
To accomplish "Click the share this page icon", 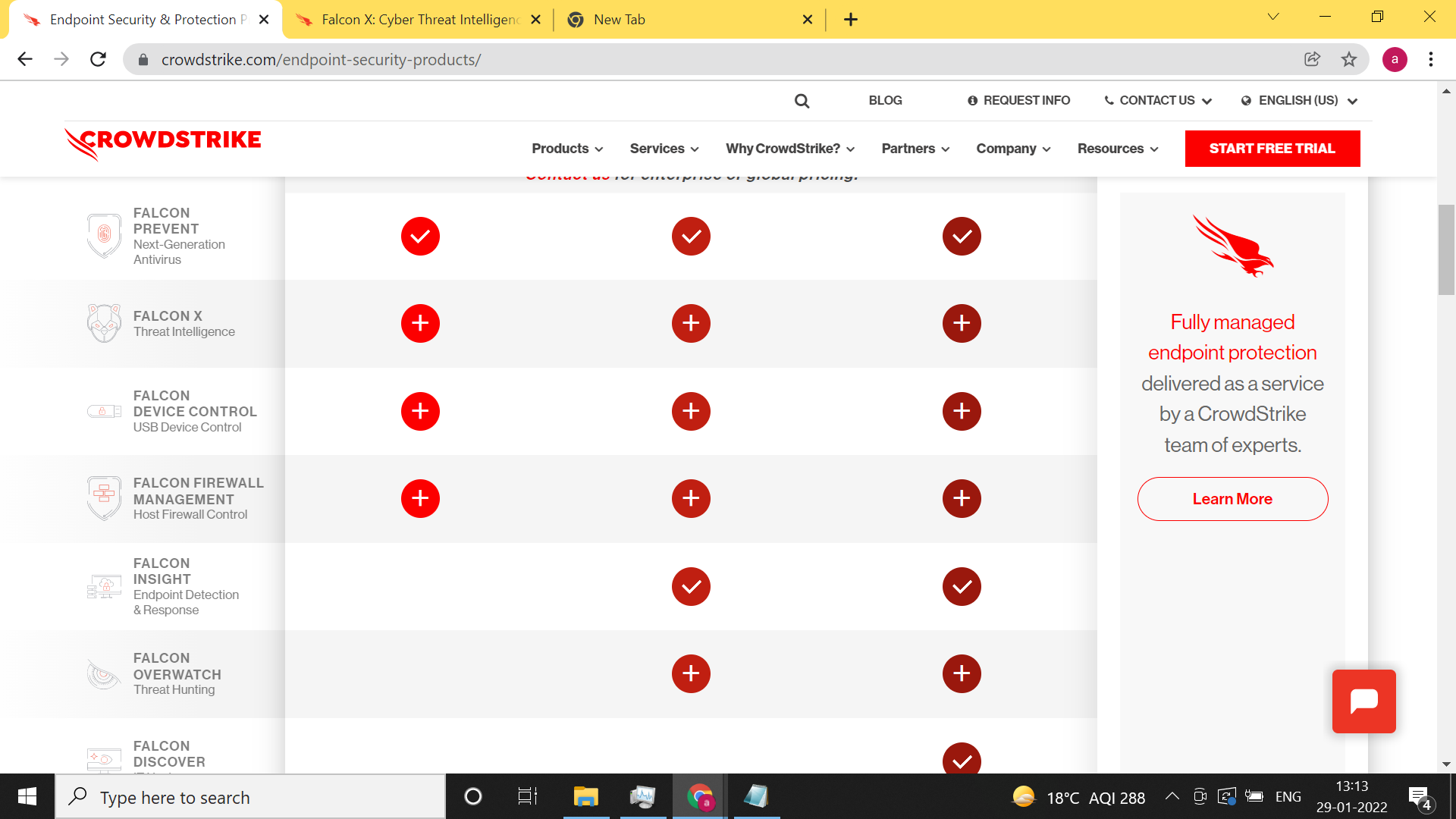I will pyautogui.click(x=1312, y=59).
